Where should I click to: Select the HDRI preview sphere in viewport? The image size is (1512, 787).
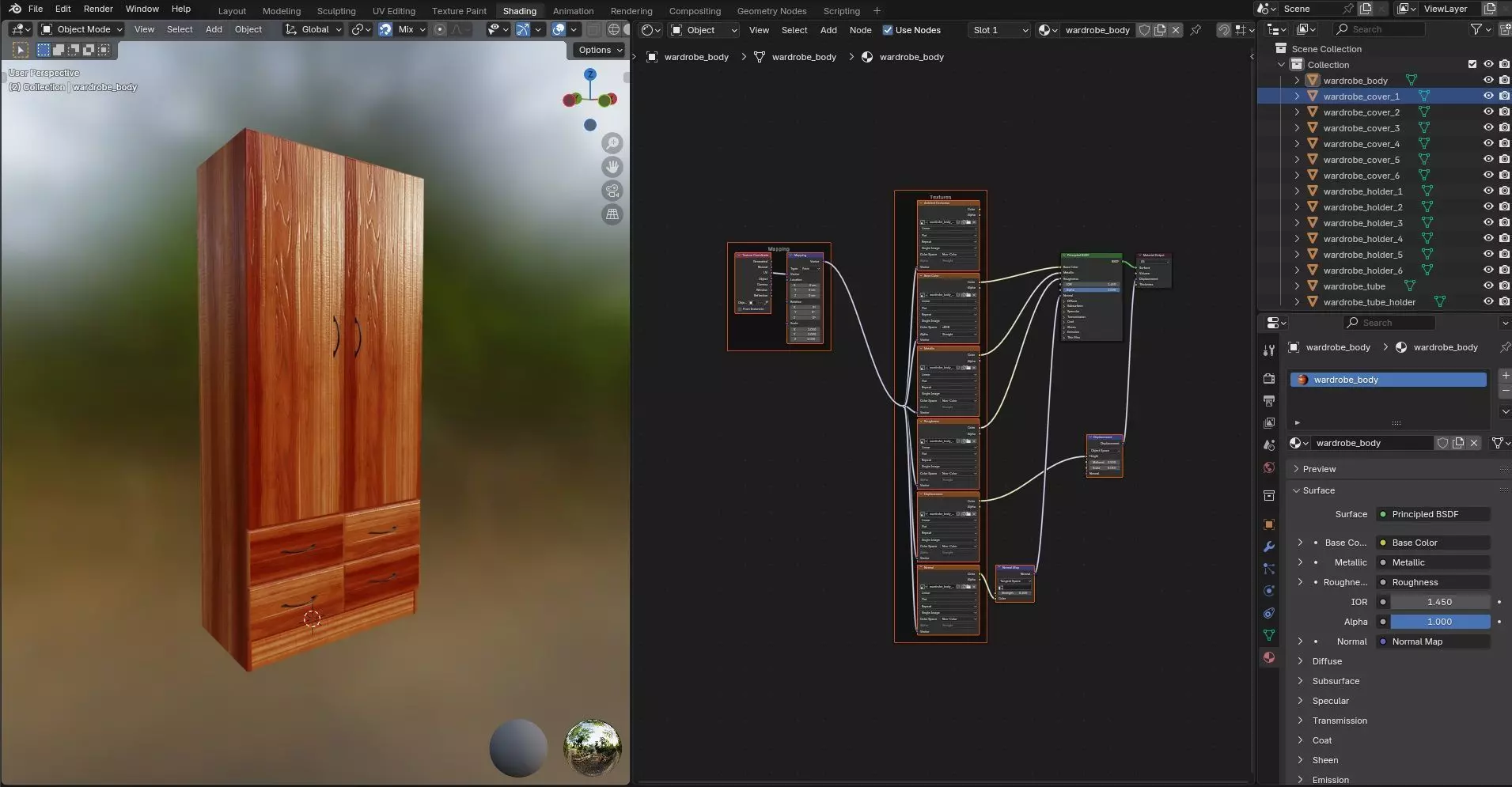593,747
